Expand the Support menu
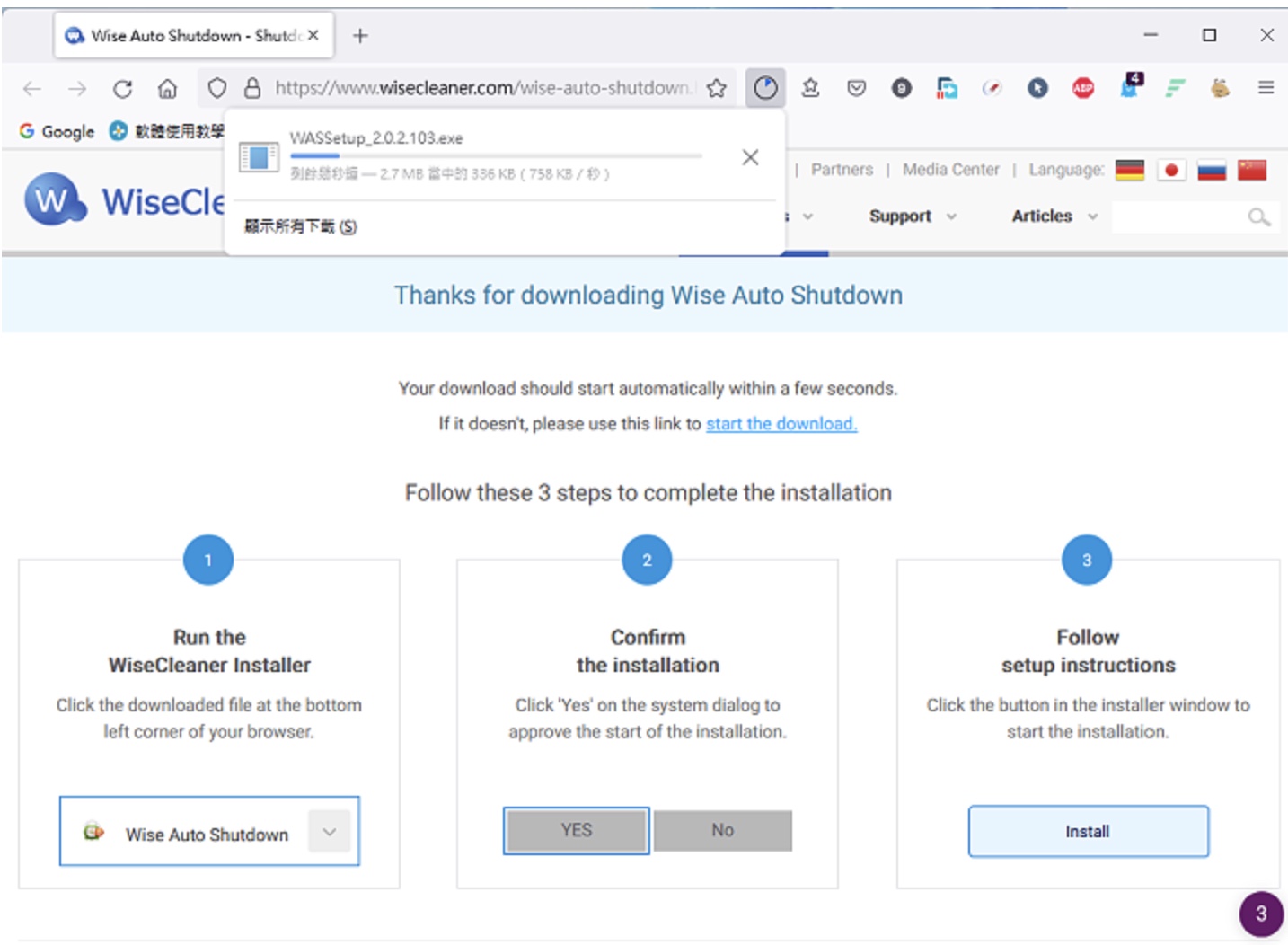The image size is (1288, 945). click(x=912, y=216)
